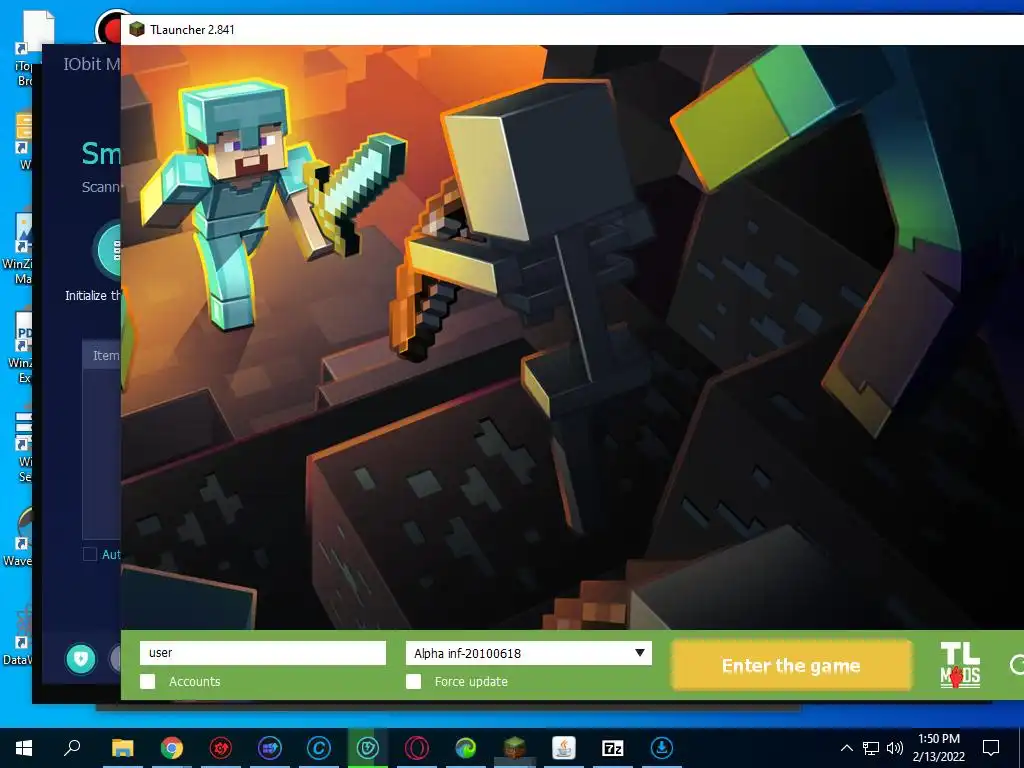Open taskbar search magnifier

coord(72,748)
